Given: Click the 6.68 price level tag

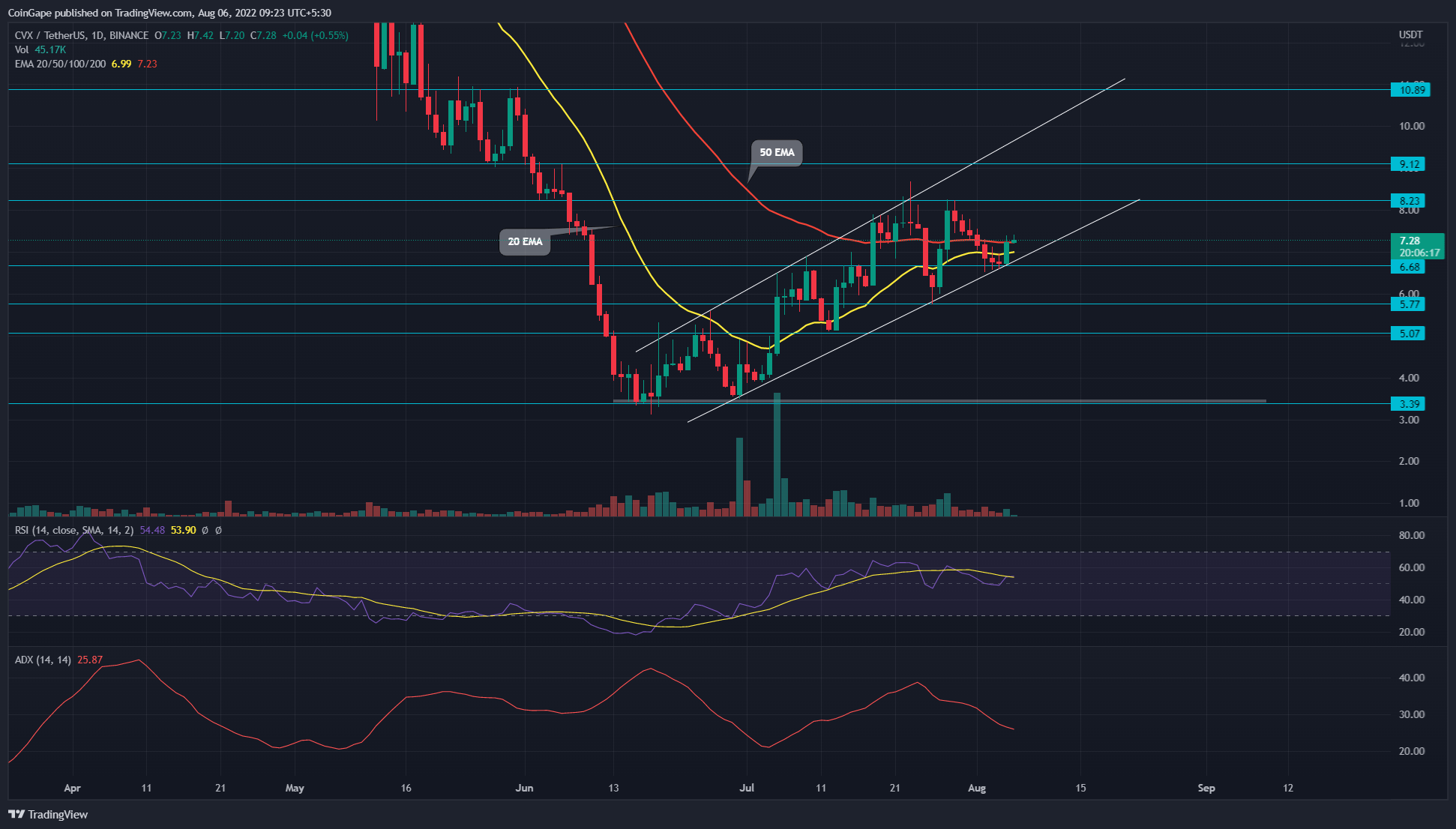Looking at the screenshot, I should (x=1410, y=267).
